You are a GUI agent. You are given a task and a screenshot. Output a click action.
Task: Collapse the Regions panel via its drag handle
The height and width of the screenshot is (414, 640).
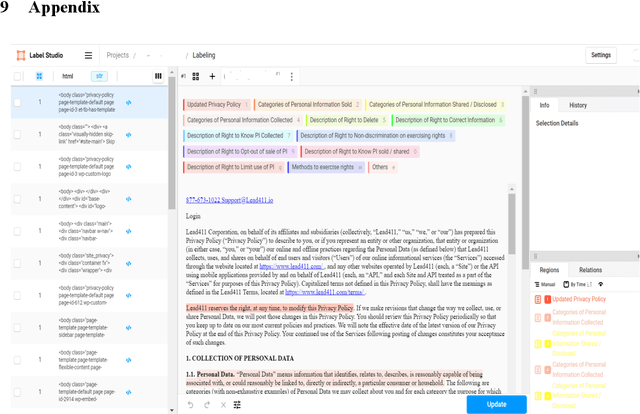pyautogui.click(x=536, y=256)
